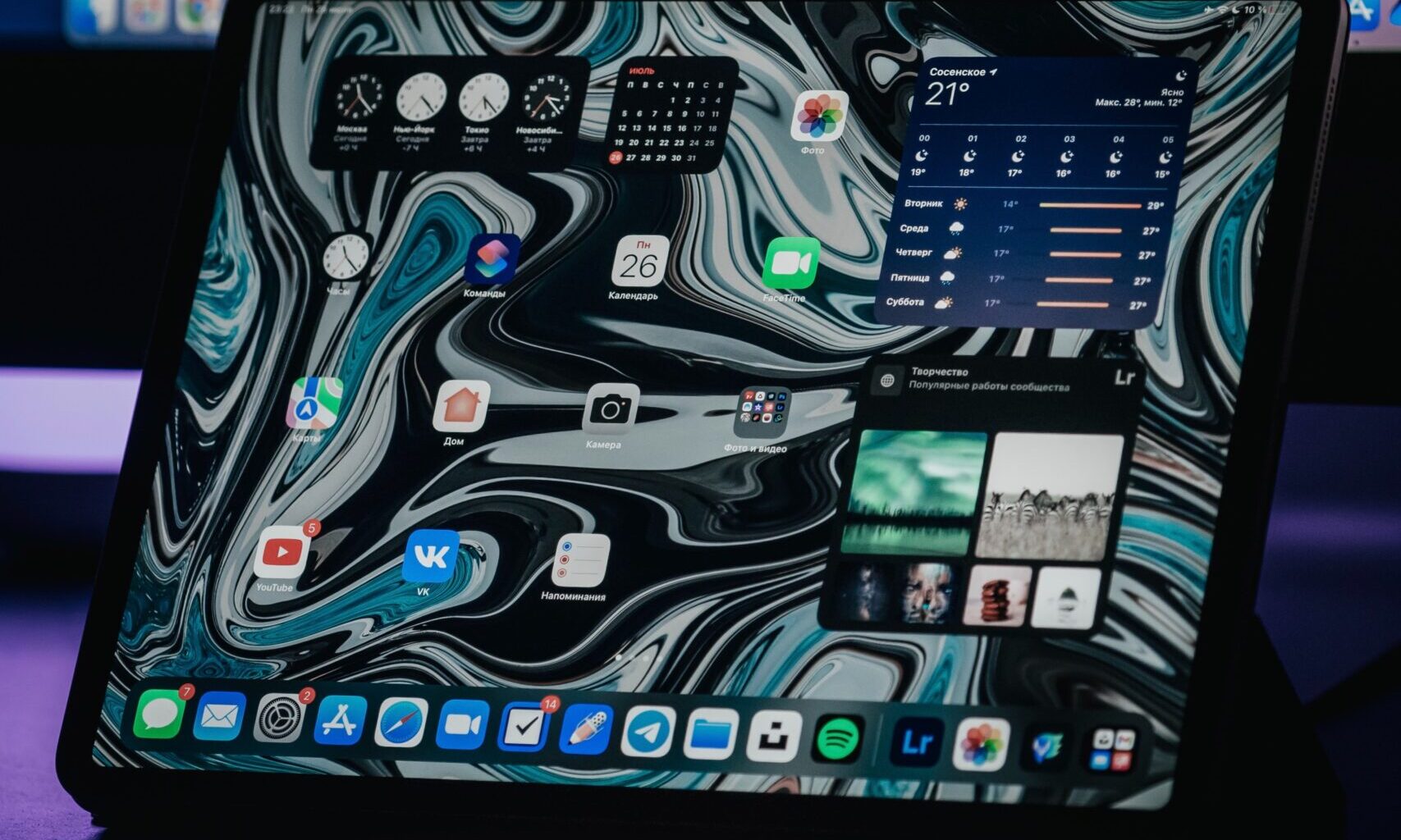Tap the 00 hour forecast showing 19°
Image resolution: width=1401 pixels, height=840 pixels.
[x=922, y=155]
